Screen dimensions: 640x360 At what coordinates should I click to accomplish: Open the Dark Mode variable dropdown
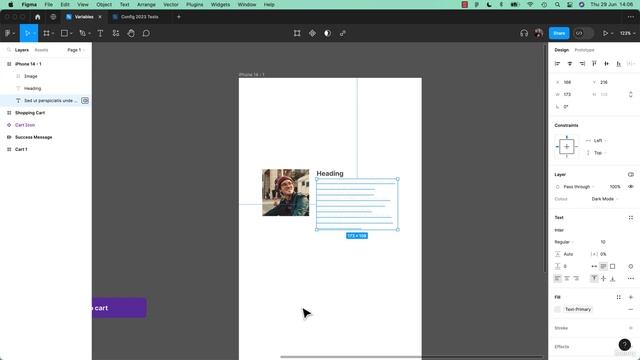coord(605,199)
